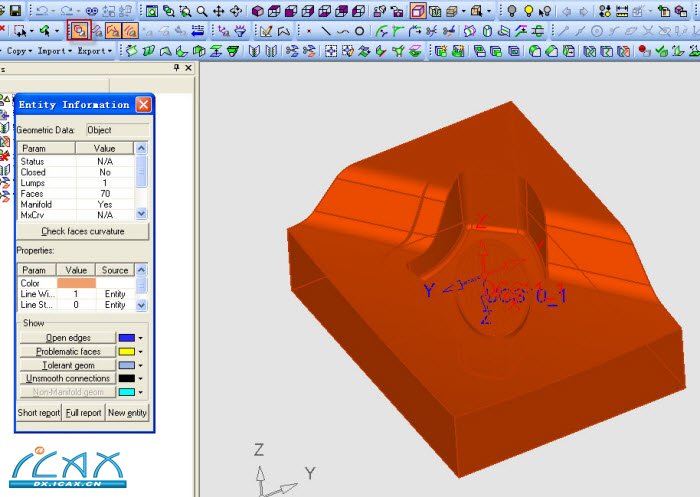This screenshot has height=497, width=700.
Task: Click the Save floppy disk icon
Action: [15, 10]
